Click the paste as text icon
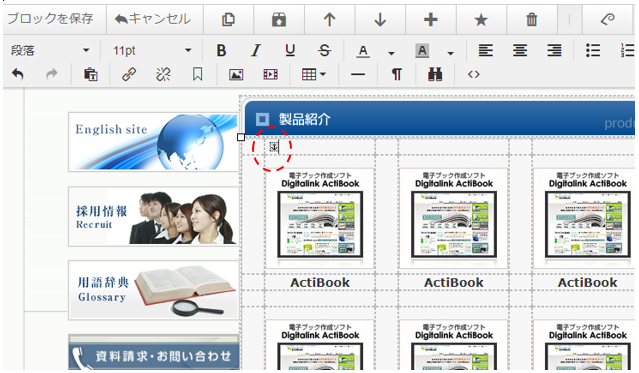 pos(90,74)
